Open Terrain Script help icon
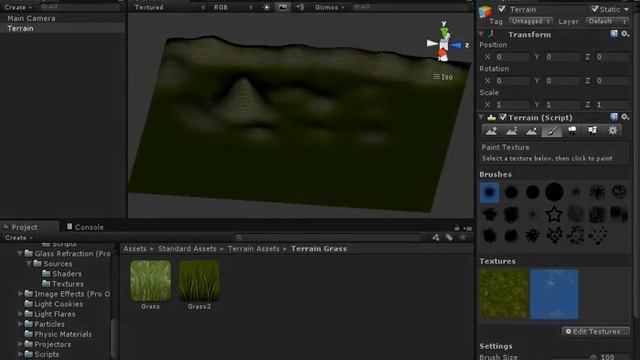The height and width of the screenshot is (360, 640). 614,117
